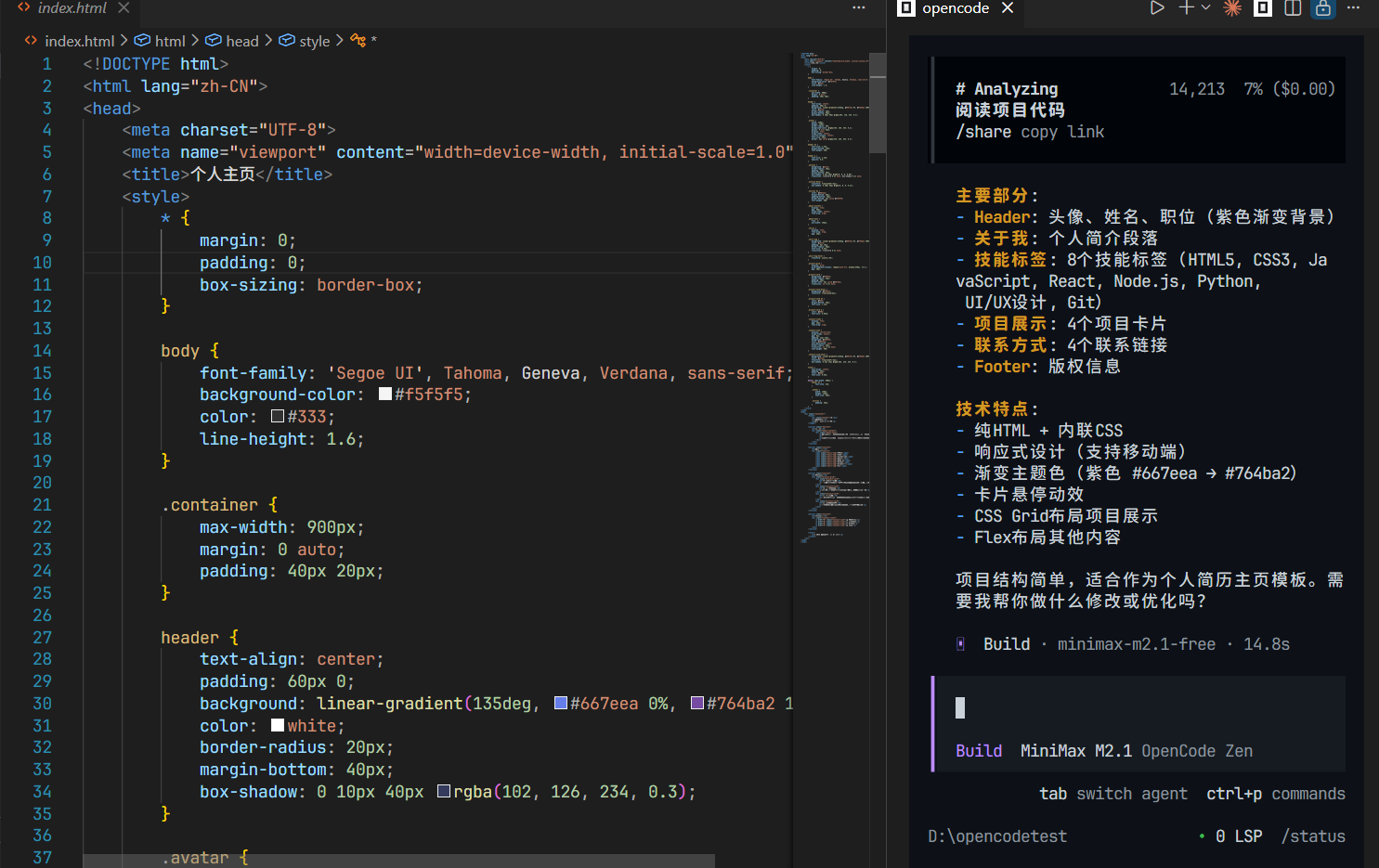Click the terminal icon on the opencode tab
This screenshot has height=868, width=1379.
point(904,9)
